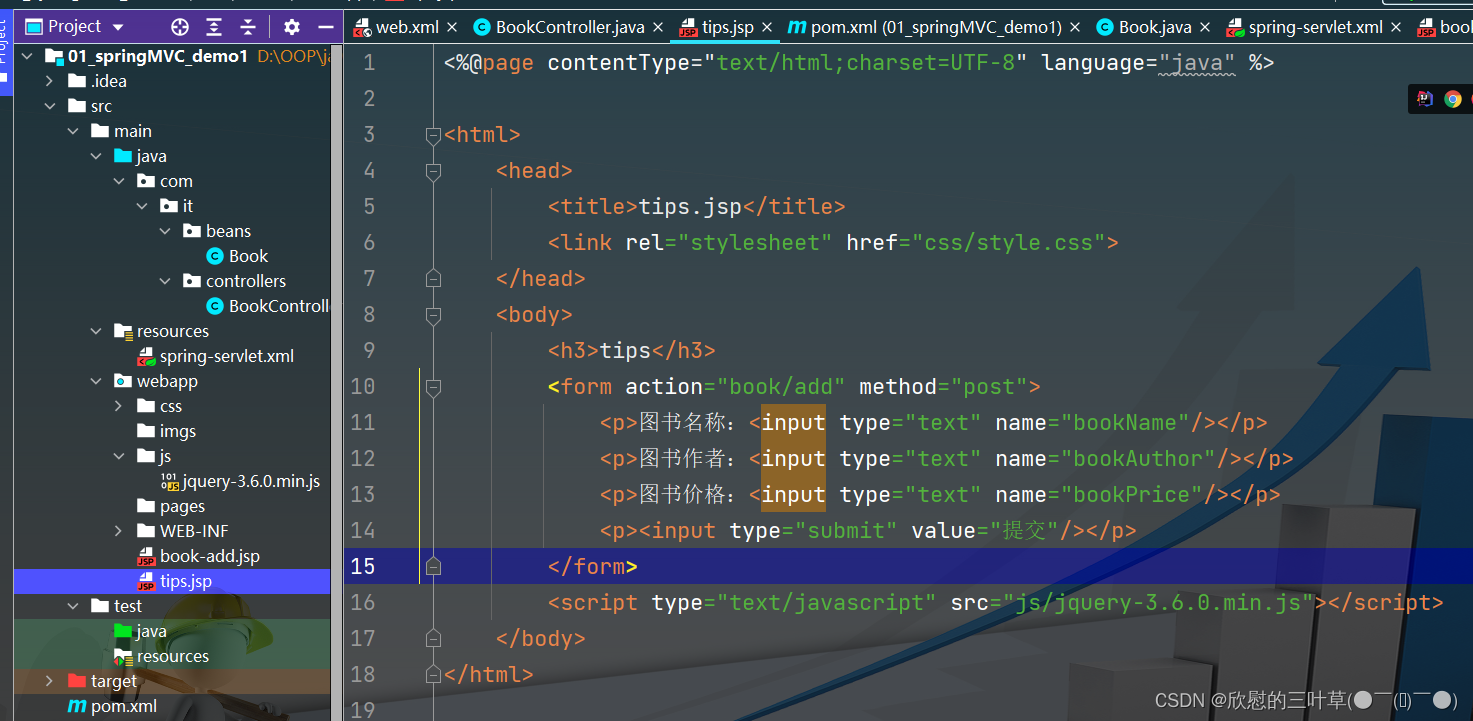Viewport: 1473px width, 721px height.
Task: Collapse the src folder
Action: [50, 106]
